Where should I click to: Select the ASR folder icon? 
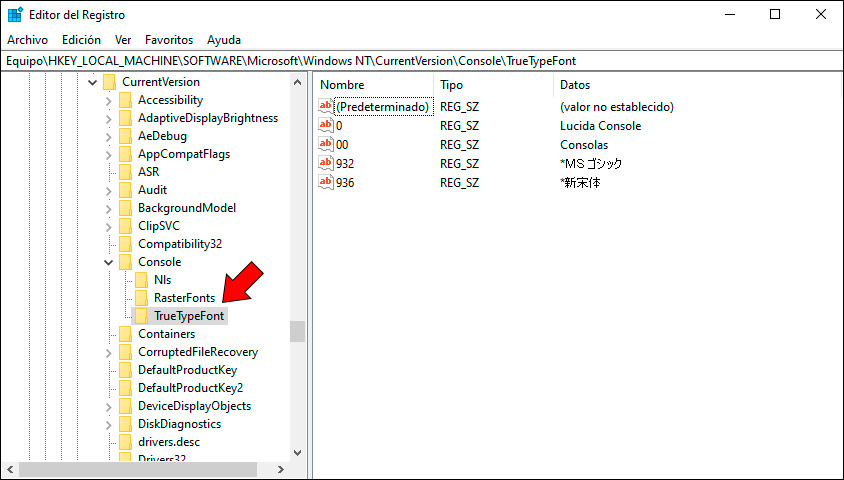(125, 172)
